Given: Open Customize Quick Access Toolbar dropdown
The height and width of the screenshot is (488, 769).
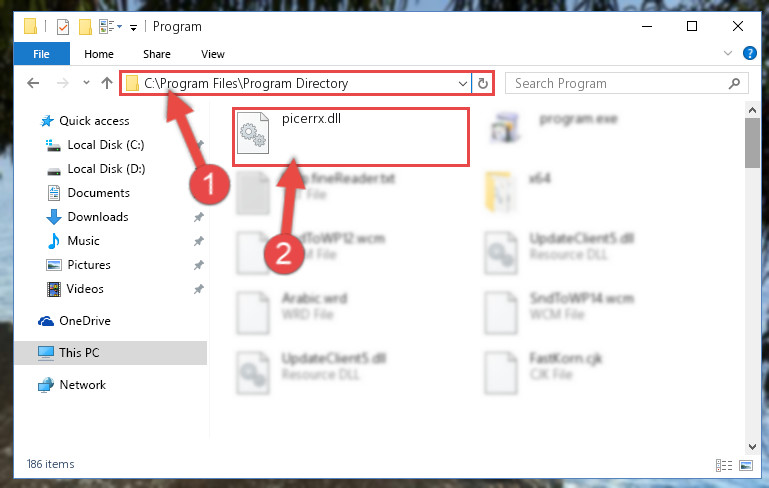Looking at the screenshot, I should (133, 27).
